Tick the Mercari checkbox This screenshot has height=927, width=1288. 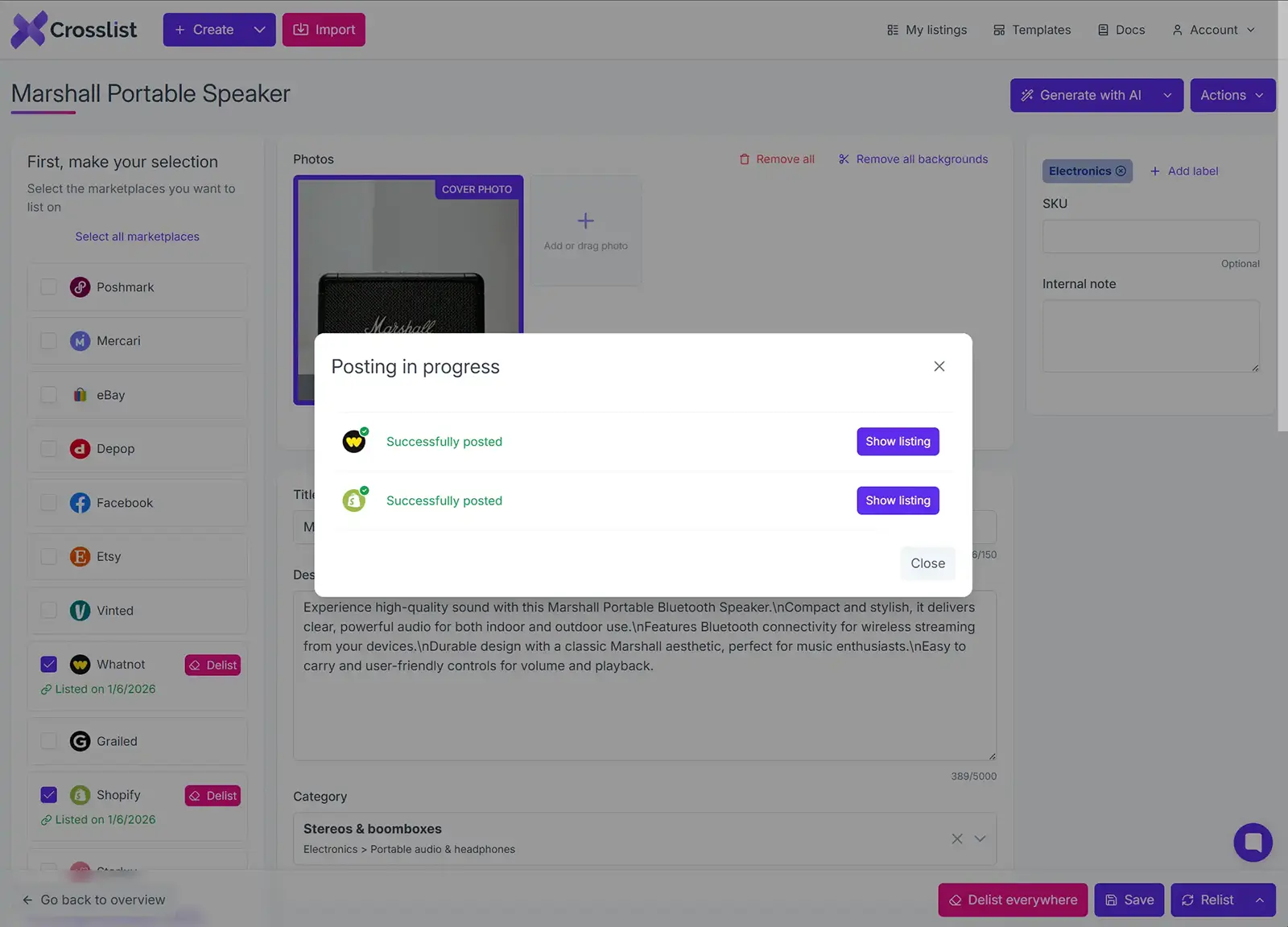tap(49, 341)
